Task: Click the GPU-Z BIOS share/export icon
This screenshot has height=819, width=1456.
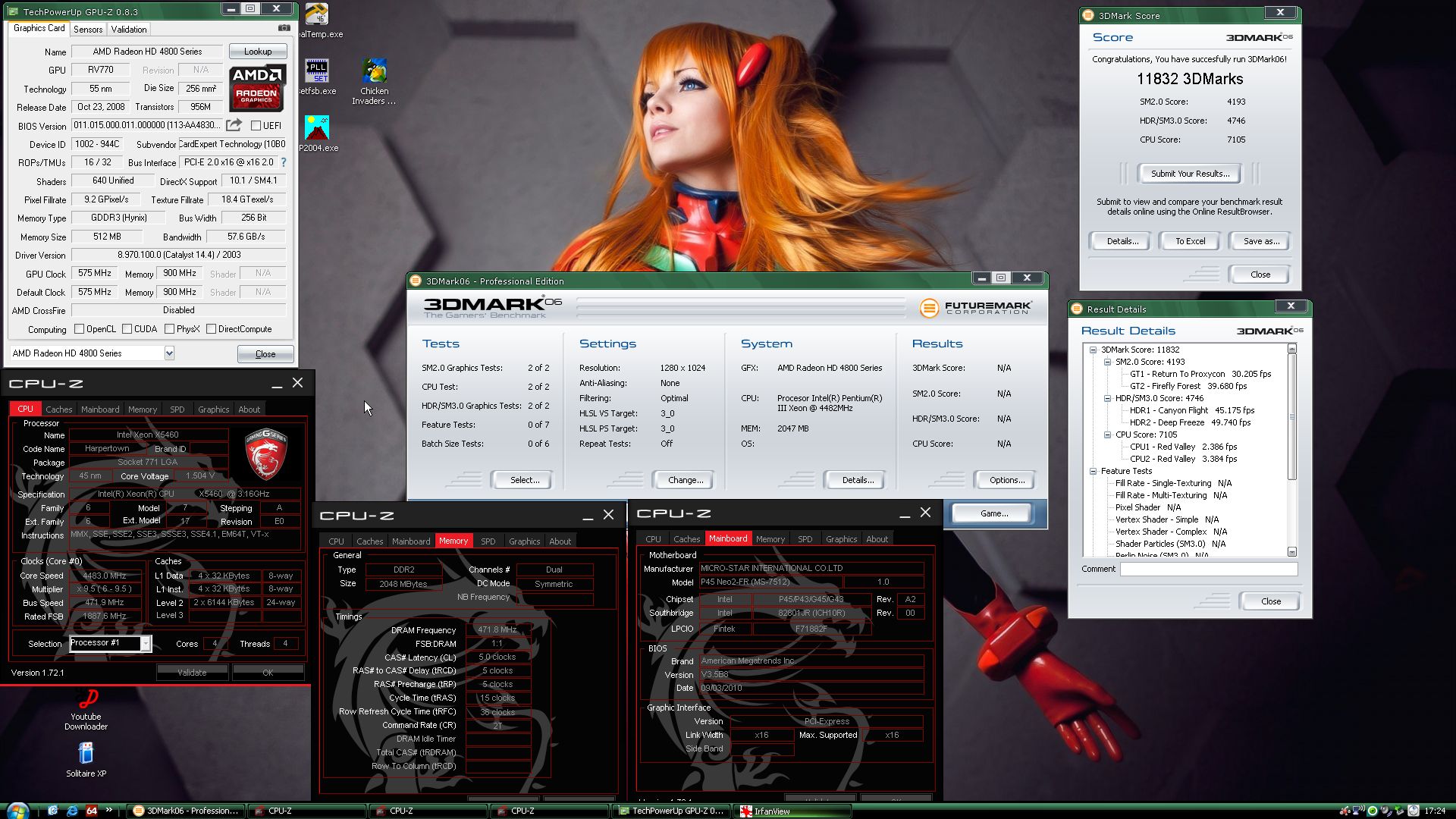Action: [x=234, y=125]
